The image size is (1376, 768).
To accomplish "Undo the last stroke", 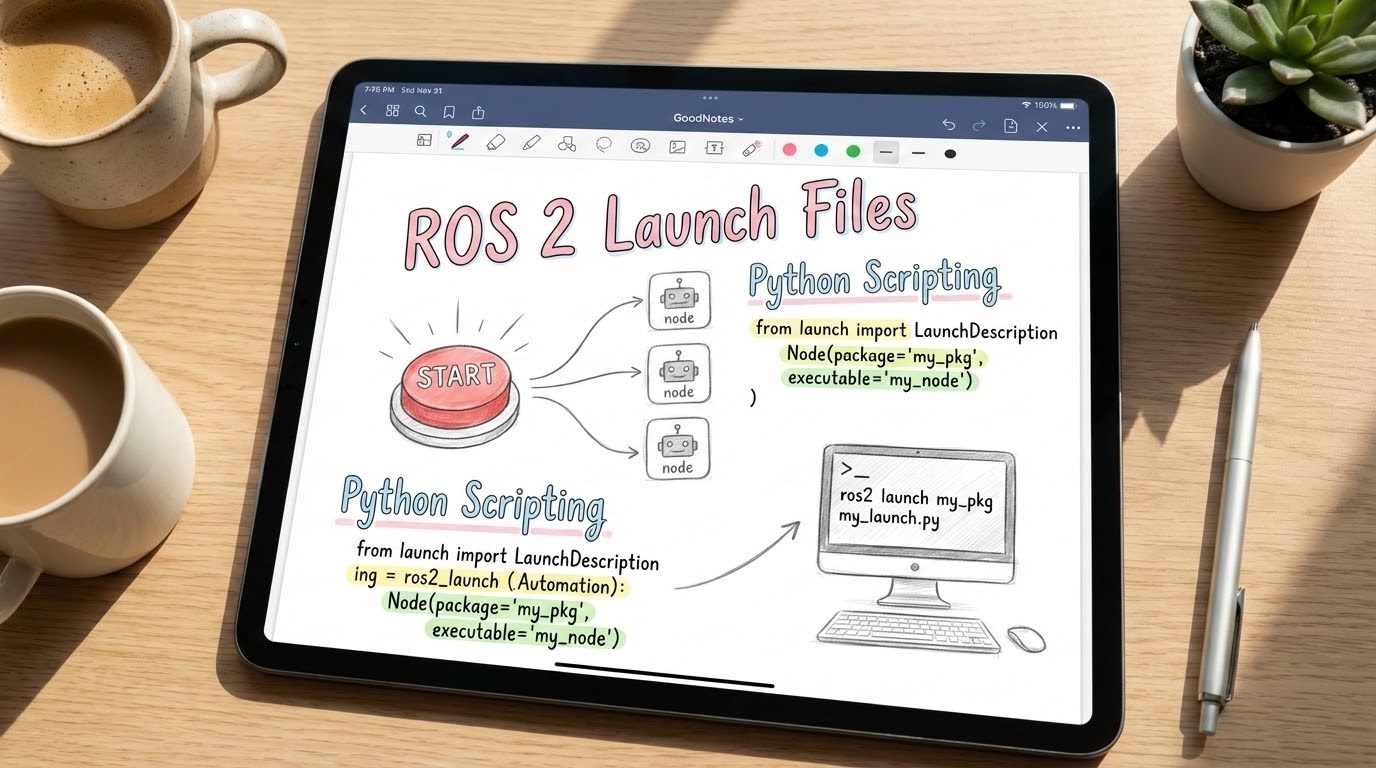I will 949,125.
